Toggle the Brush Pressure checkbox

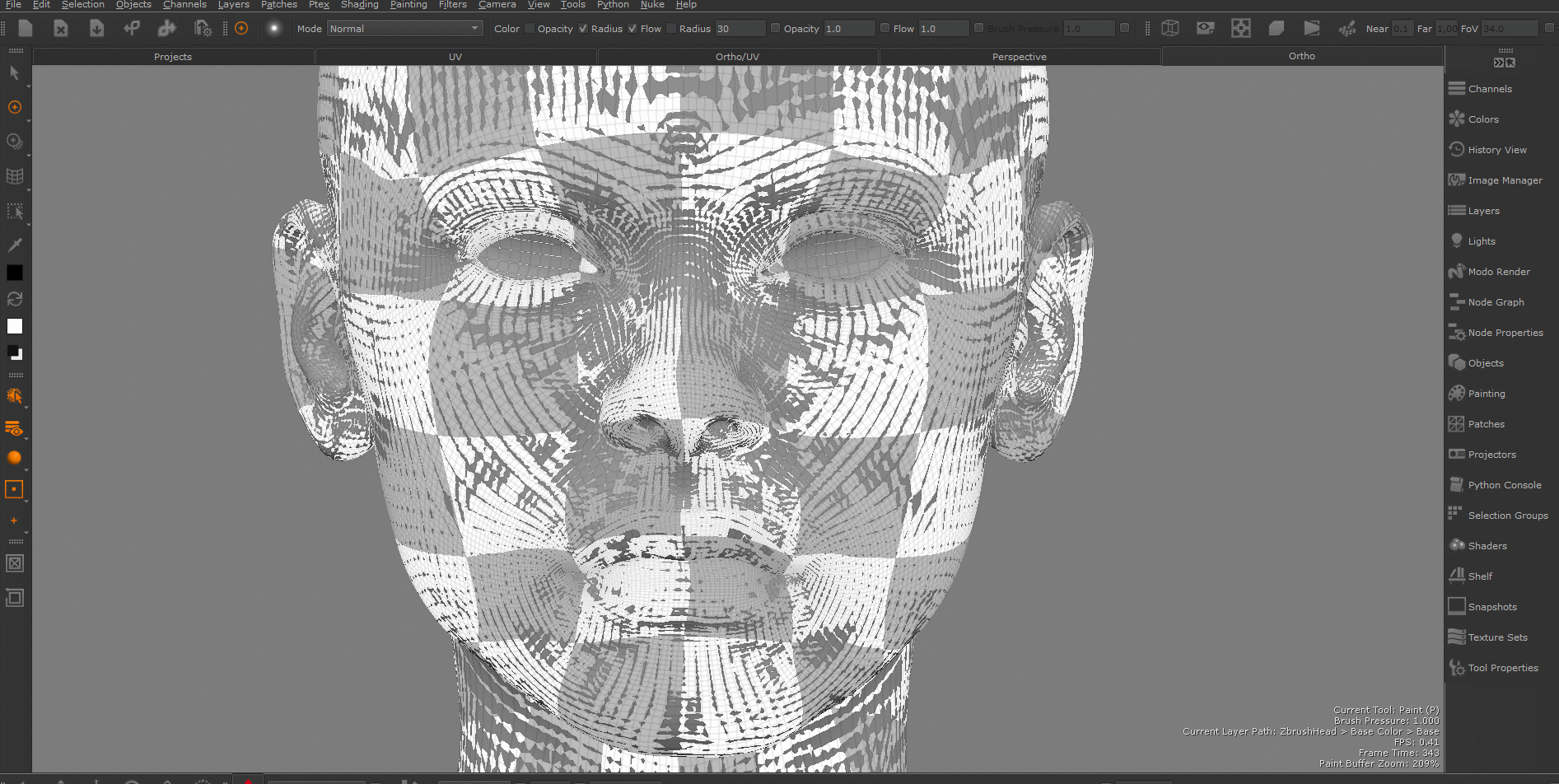[x=978, y=28]
